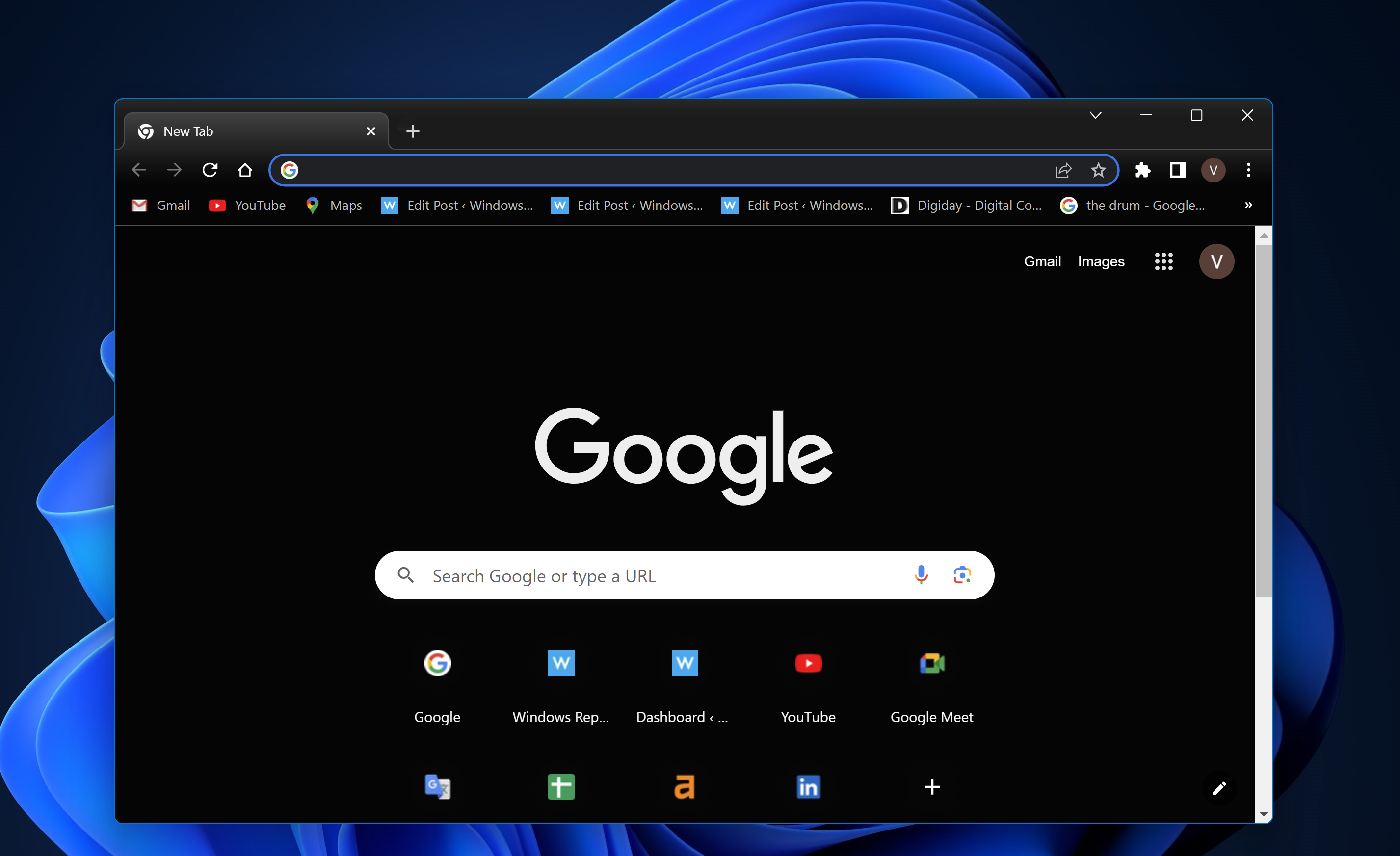Screen dimensions: 1400x856
Task: Toggle the side panel icon
Action: tap(1177, 170)
